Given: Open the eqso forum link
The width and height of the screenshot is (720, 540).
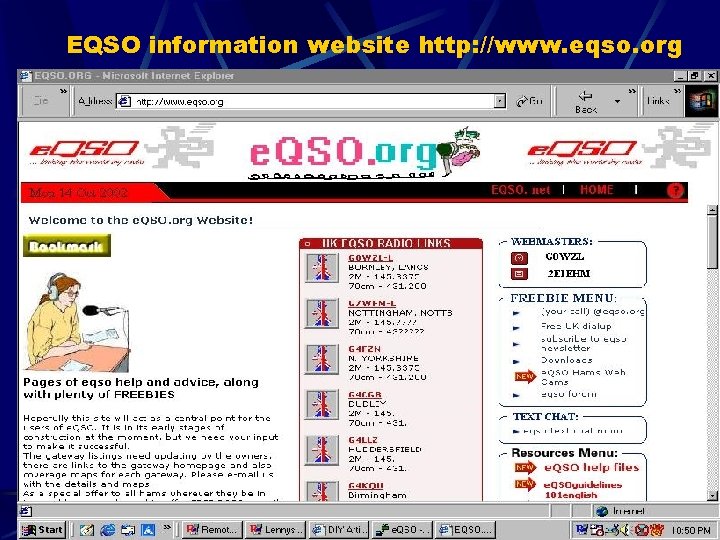Looking at the screenshot, I should [x=568, y=394].
